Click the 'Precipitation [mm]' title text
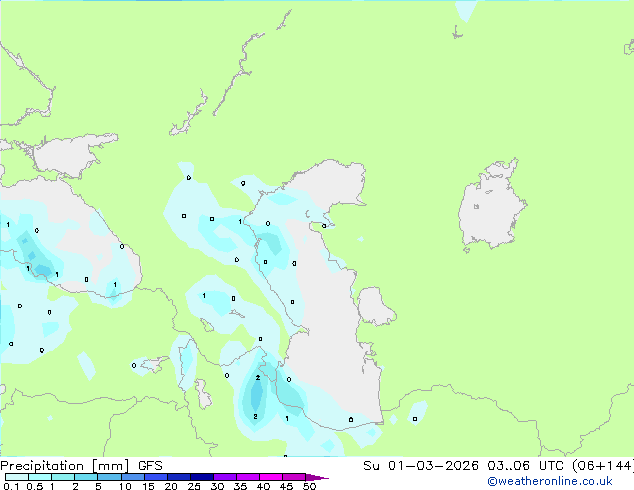634x490 pixels. click(65, 466)
